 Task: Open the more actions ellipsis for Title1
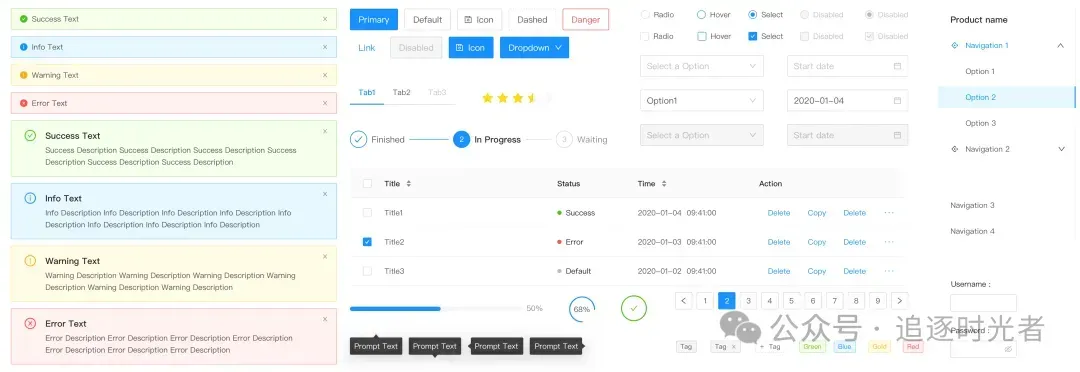(889, 213)
